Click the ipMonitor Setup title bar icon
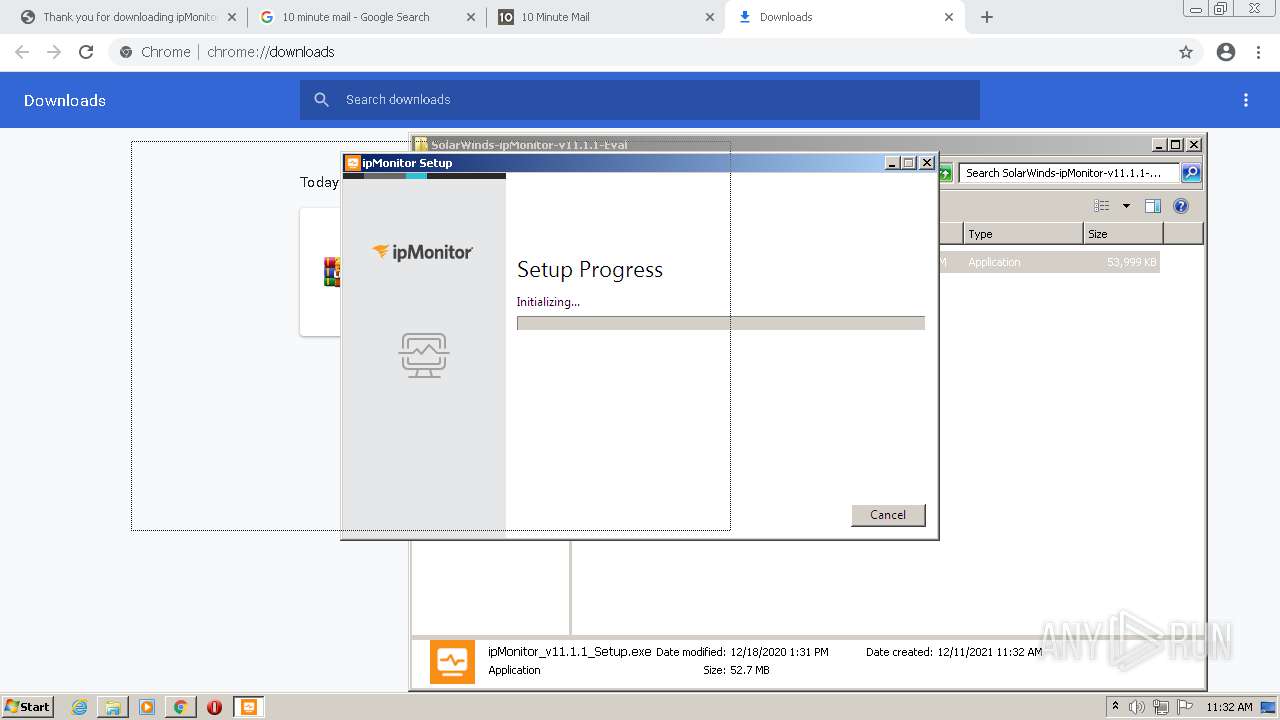The width and height of the screenshot is (1280, 720). [x=352, y=163]
